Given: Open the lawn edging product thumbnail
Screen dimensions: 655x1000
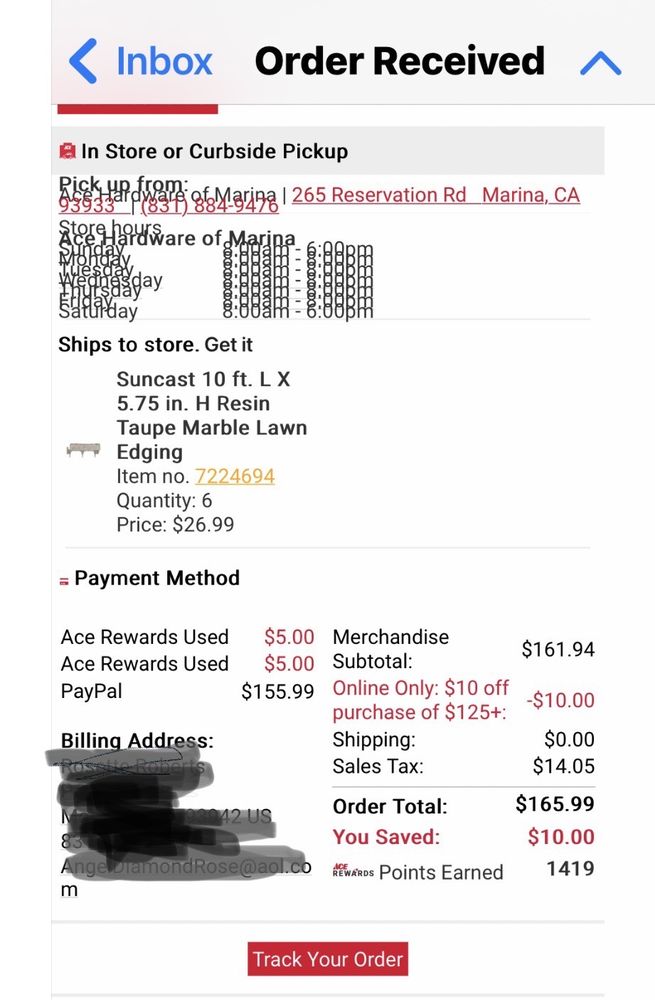Looking at the screenshot, I should click(84, 450).
